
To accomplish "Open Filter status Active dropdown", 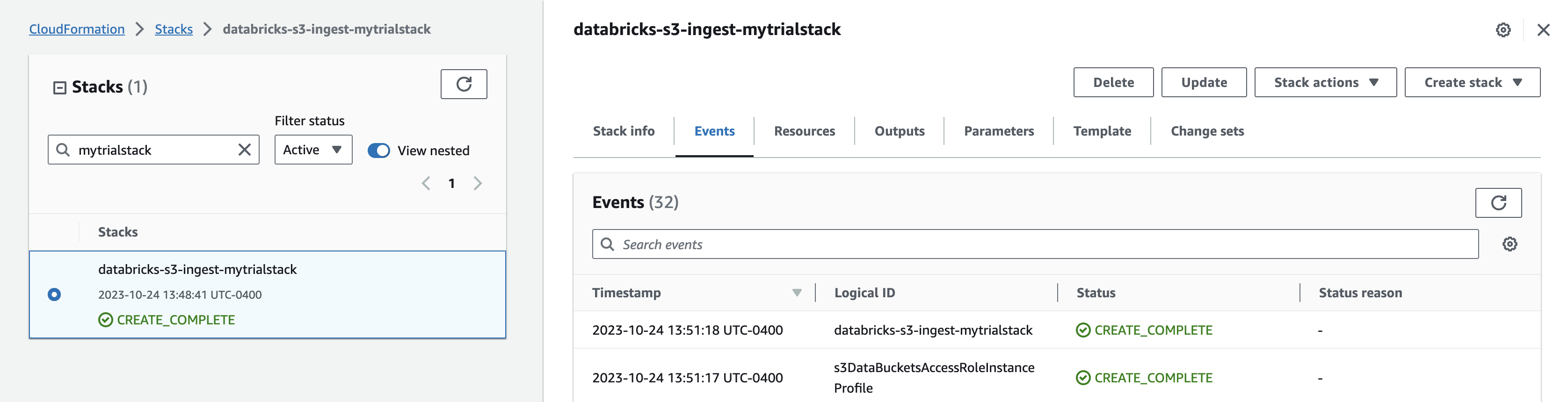I will point(313,150).
